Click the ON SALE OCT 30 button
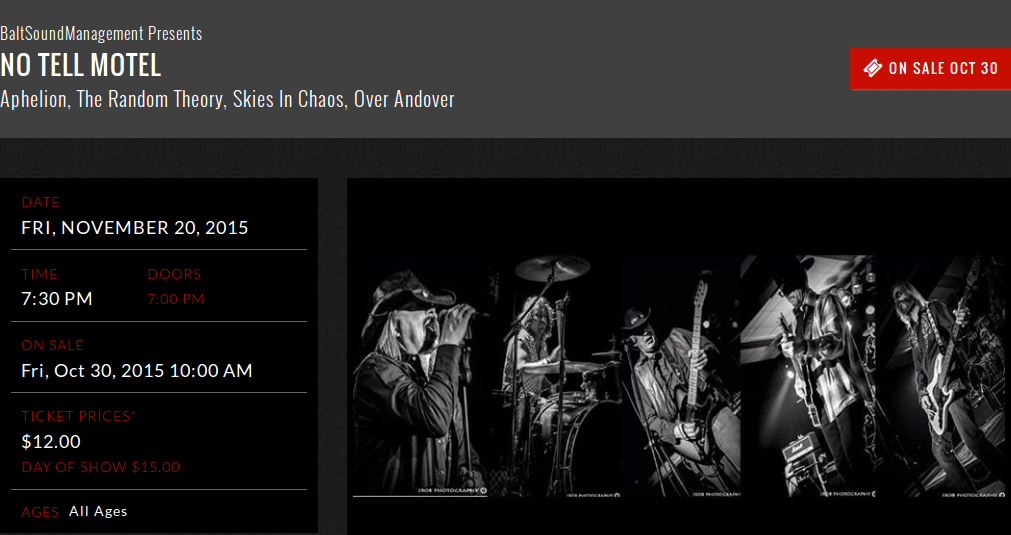This screenshot has height=535, width=1011. pos(930,68)
